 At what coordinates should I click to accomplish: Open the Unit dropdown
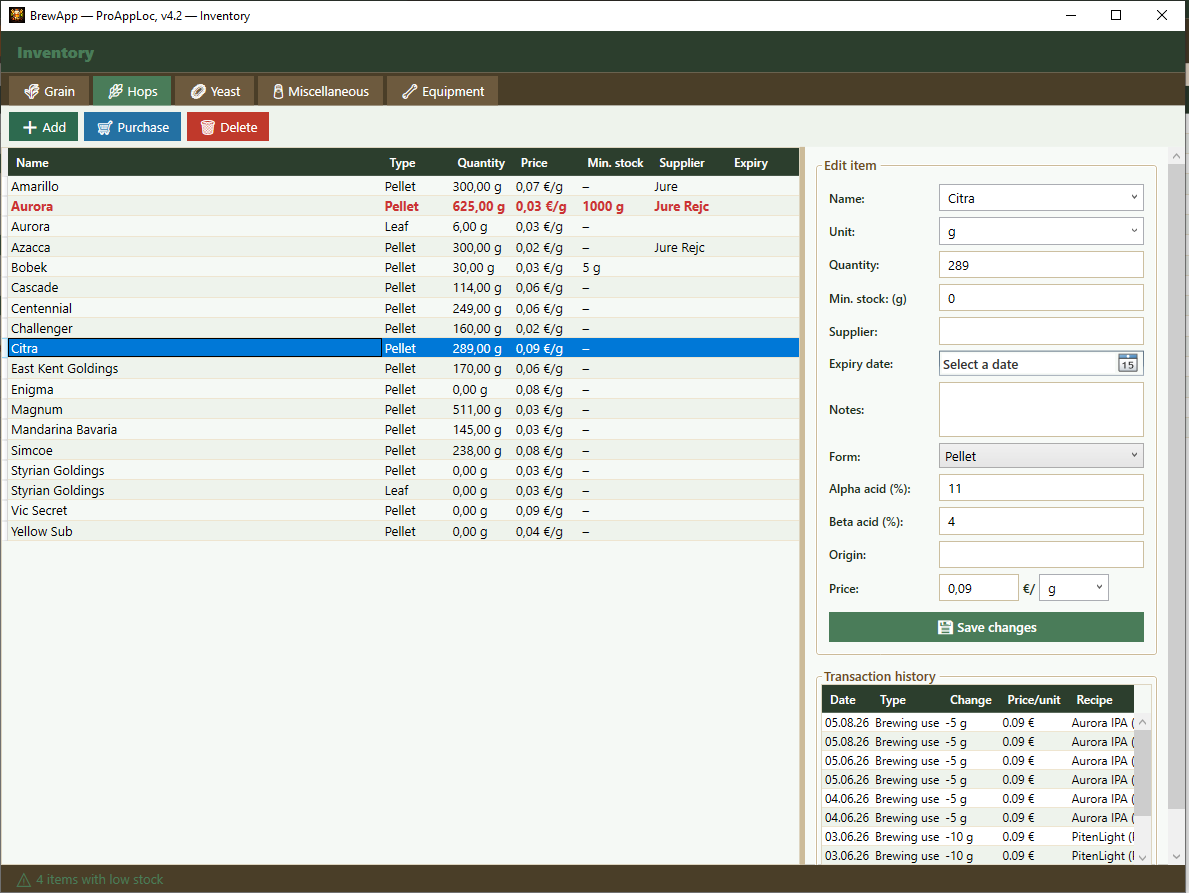1040,231
